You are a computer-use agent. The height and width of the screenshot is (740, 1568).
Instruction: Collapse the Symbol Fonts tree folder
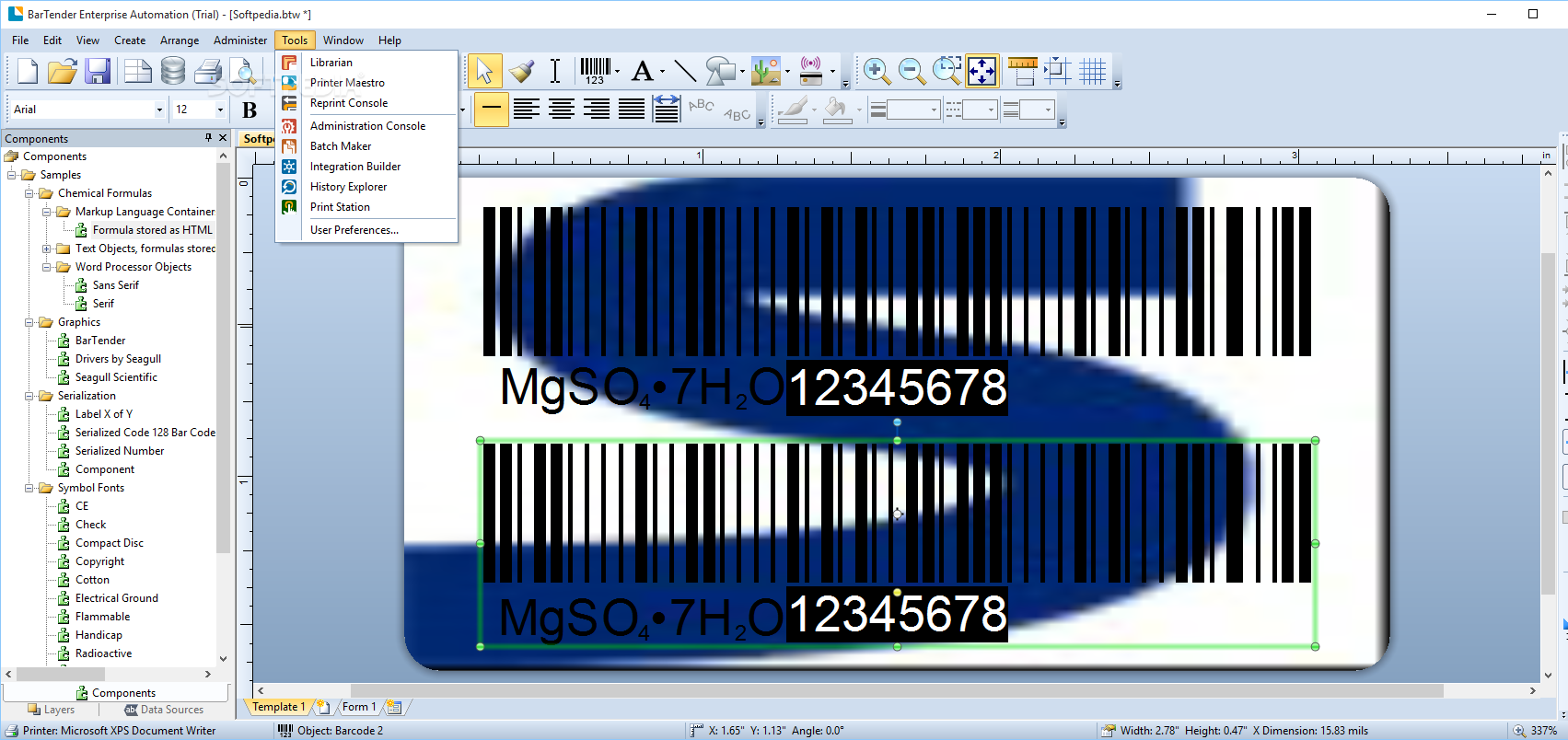coord(29,488)
